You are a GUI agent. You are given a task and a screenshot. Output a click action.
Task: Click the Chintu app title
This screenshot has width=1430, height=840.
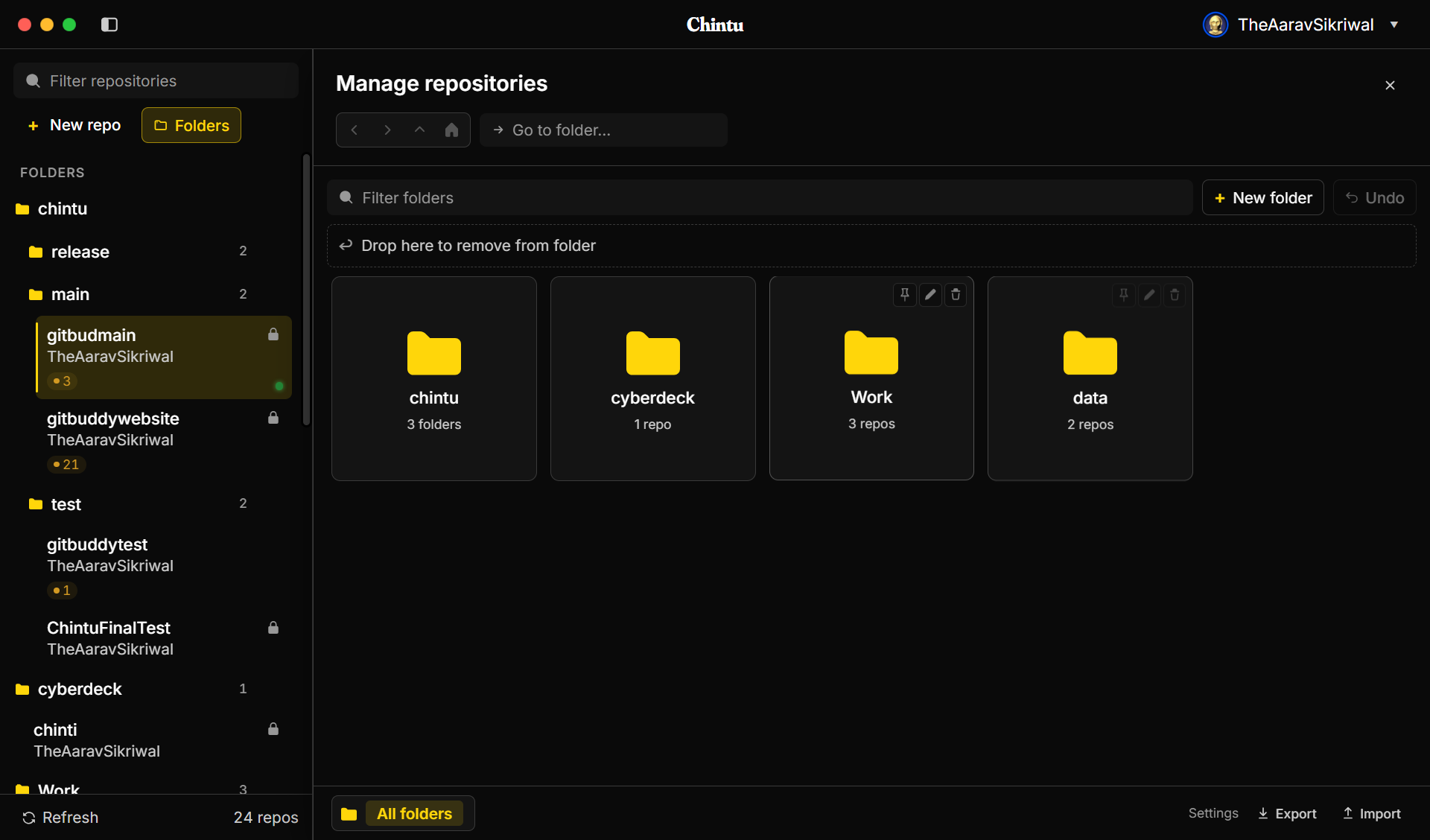715,25
